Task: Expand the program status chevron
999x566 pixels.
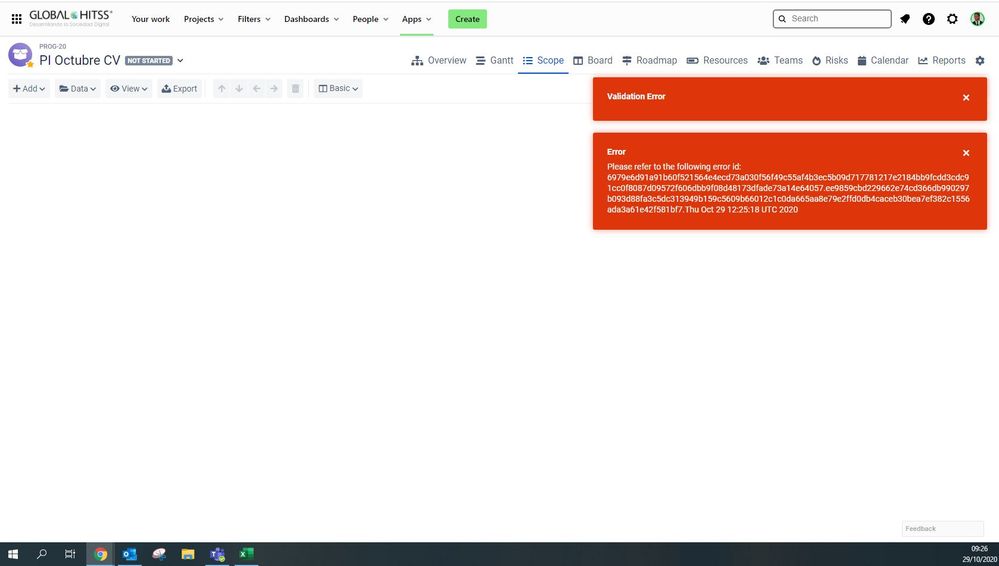Action: (180, 61)
